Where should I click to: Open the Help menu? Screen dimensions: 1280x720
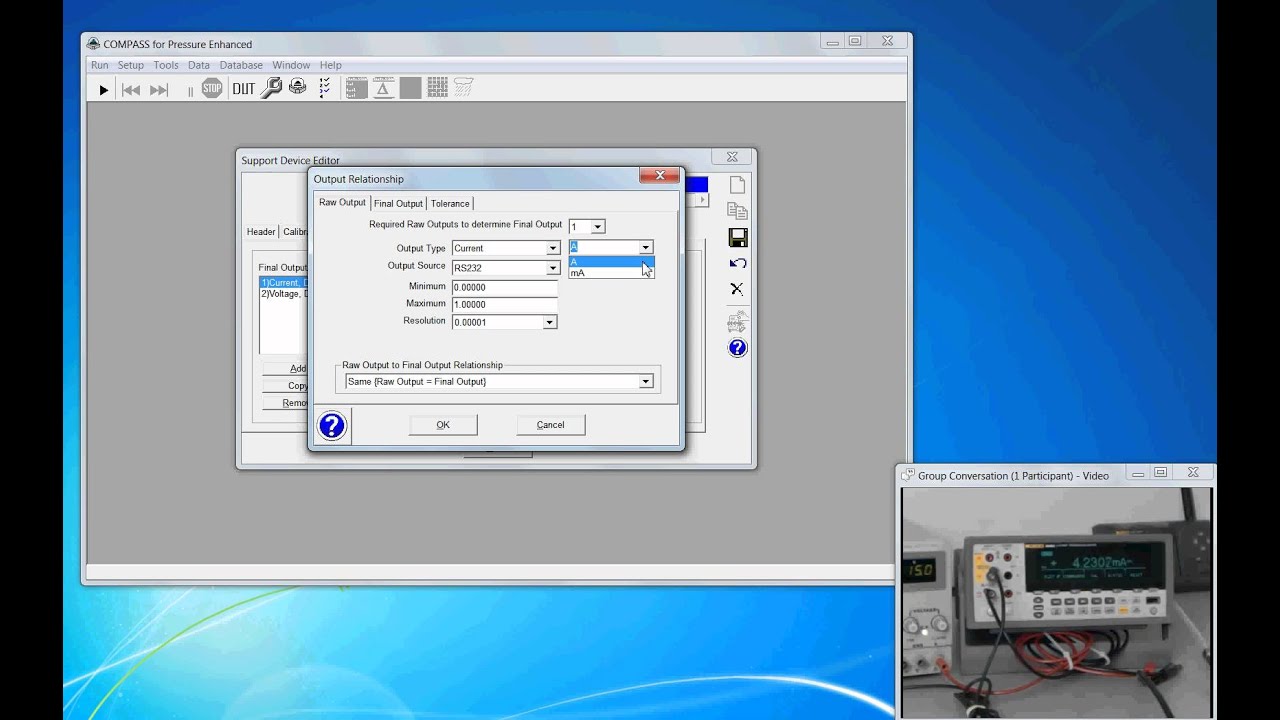click(330, 65)
